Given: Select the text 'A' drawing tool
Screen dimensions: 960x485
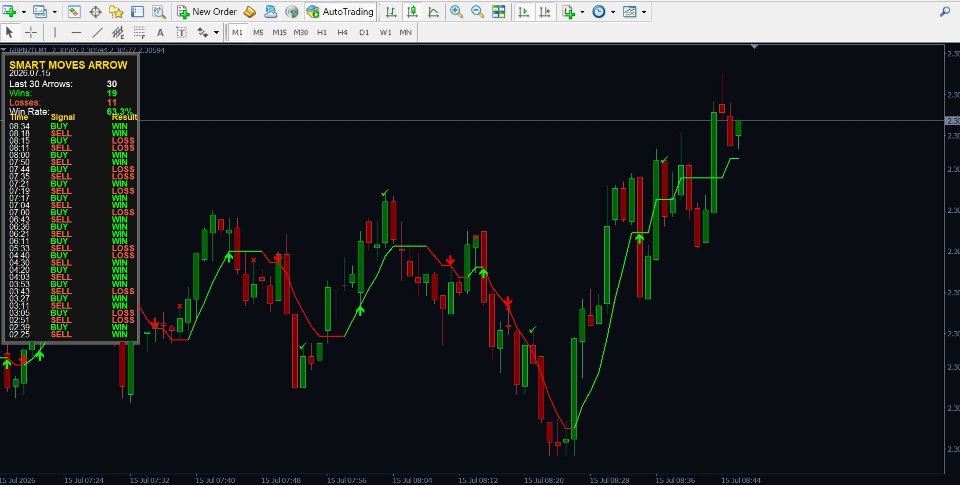Looking at the screenshot, I should click(x=160, y=32).
